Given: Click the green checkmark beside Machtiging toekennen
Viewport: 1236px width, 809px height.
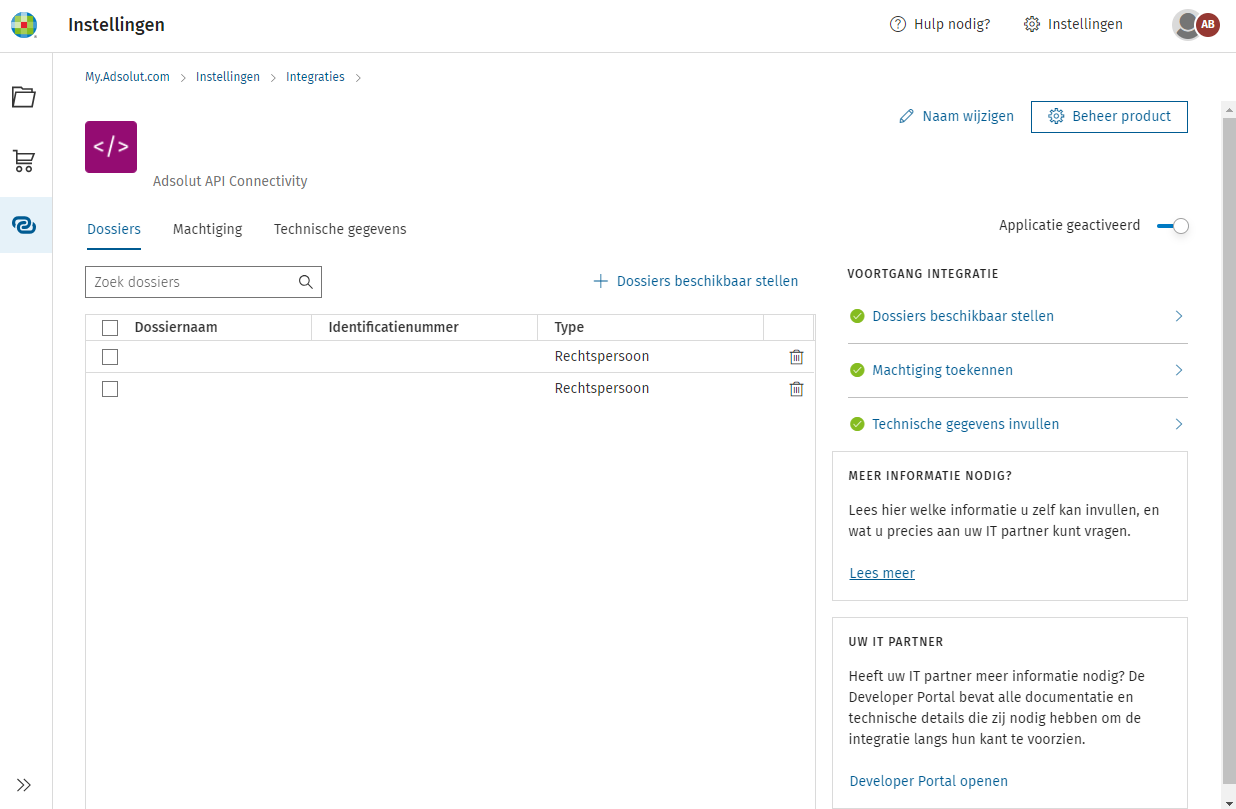Looking at the screenshot, I should click(857, 369).
